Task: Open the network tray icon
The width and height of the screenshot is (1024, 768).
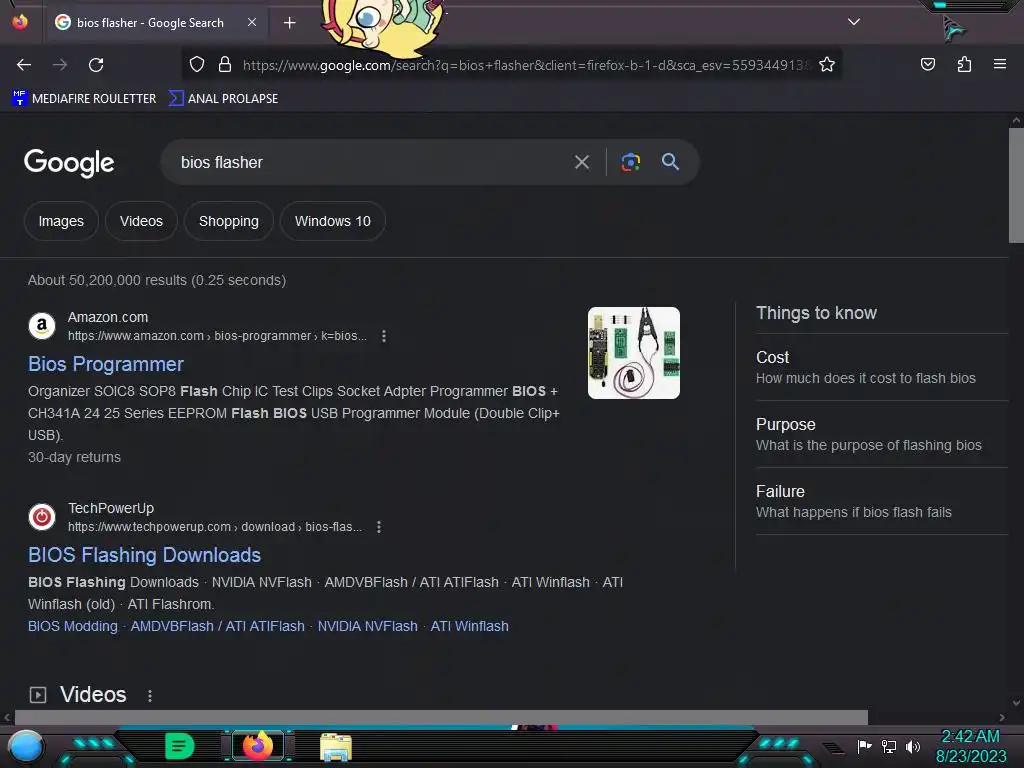Action: tap(889, 746)
